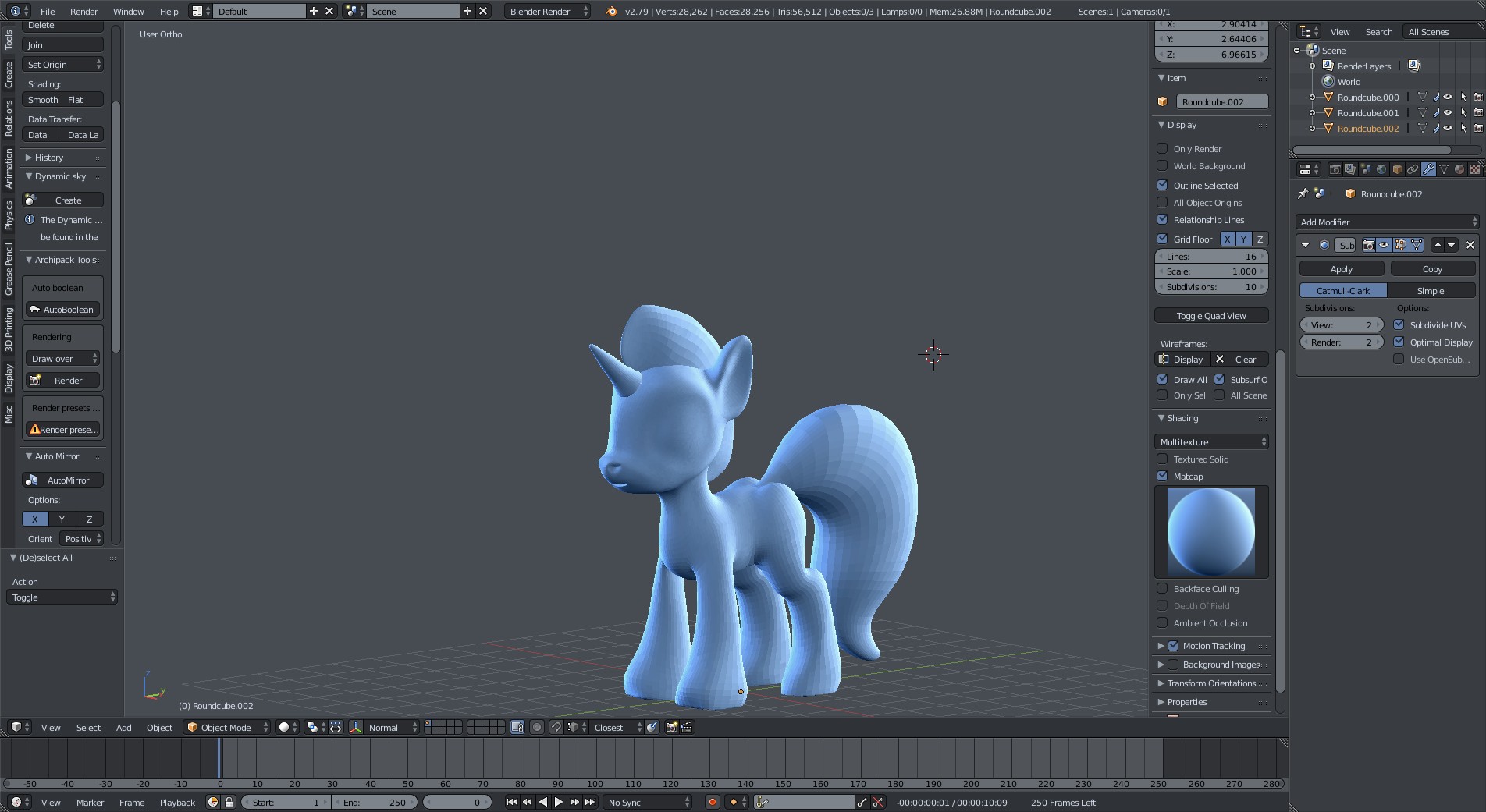Open the Add Modifier dropdown
The width and height of the screenshot is (1486, 812).
point(1387,222)
